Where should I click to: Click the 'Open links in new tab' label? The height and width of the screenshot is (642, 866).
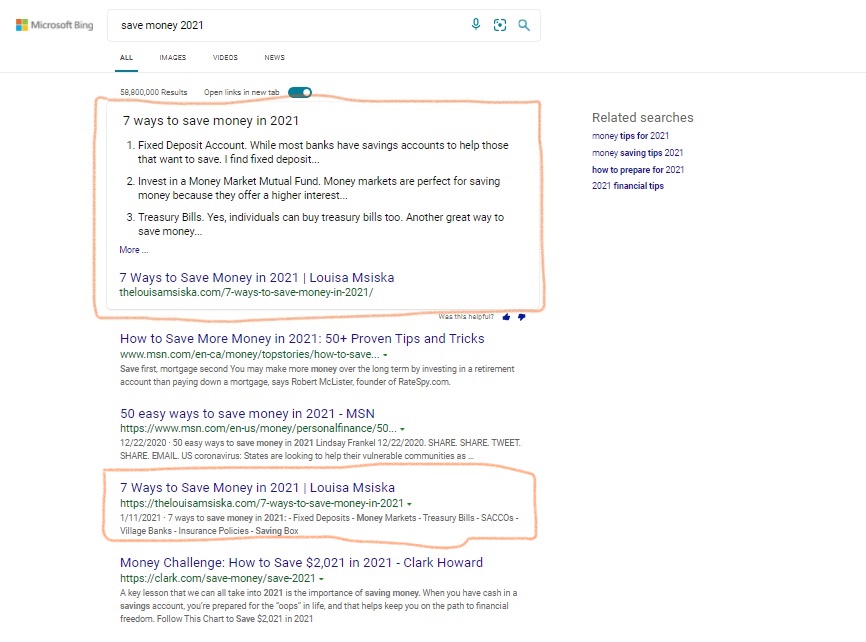click(x=241, y=92)
